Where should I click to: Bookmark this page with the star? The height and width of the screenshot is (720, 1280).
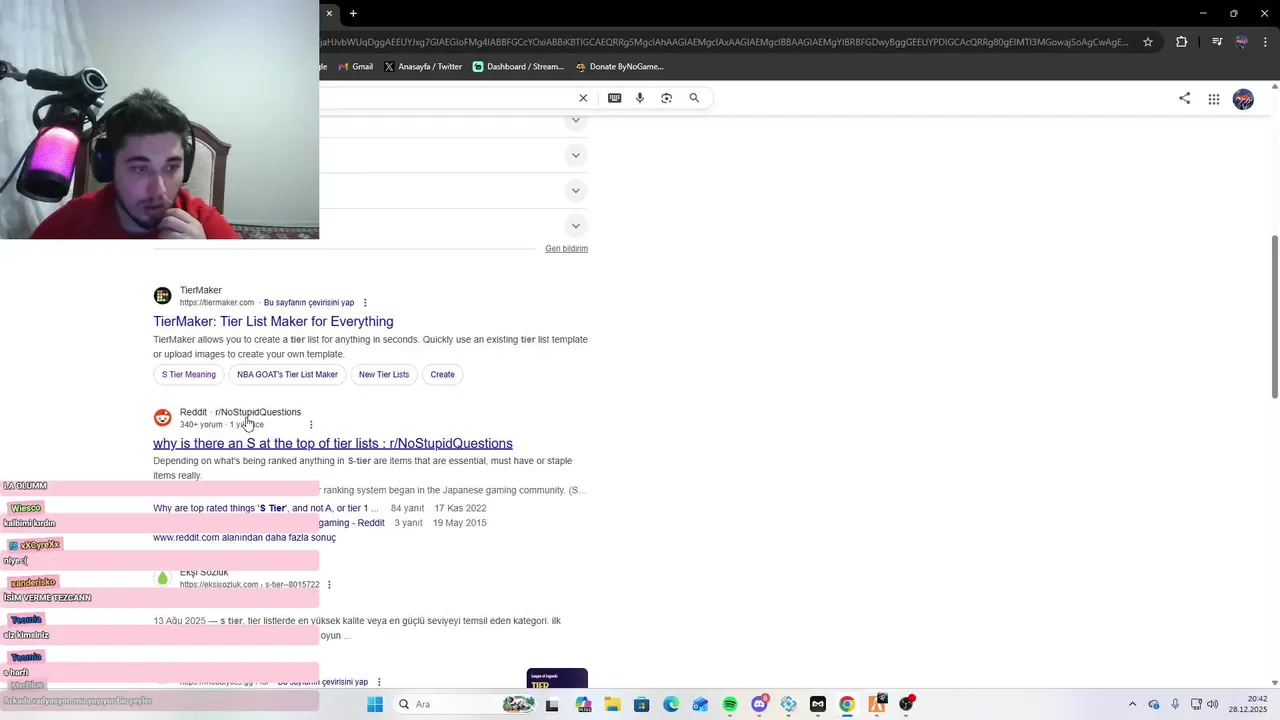[x=1148, y=42]
